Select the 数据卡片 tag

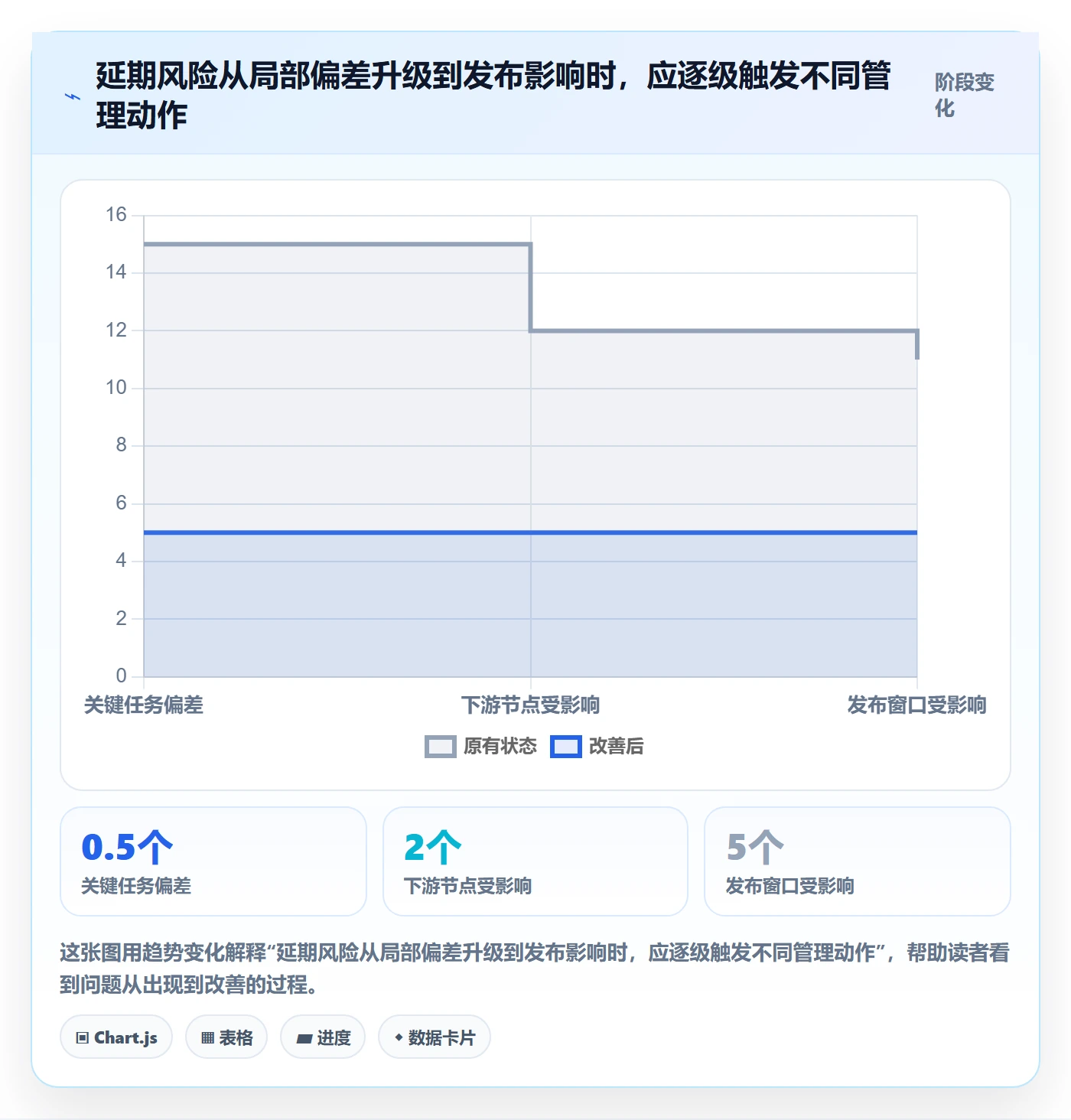pyautogui.click(x=435, y=1037)
